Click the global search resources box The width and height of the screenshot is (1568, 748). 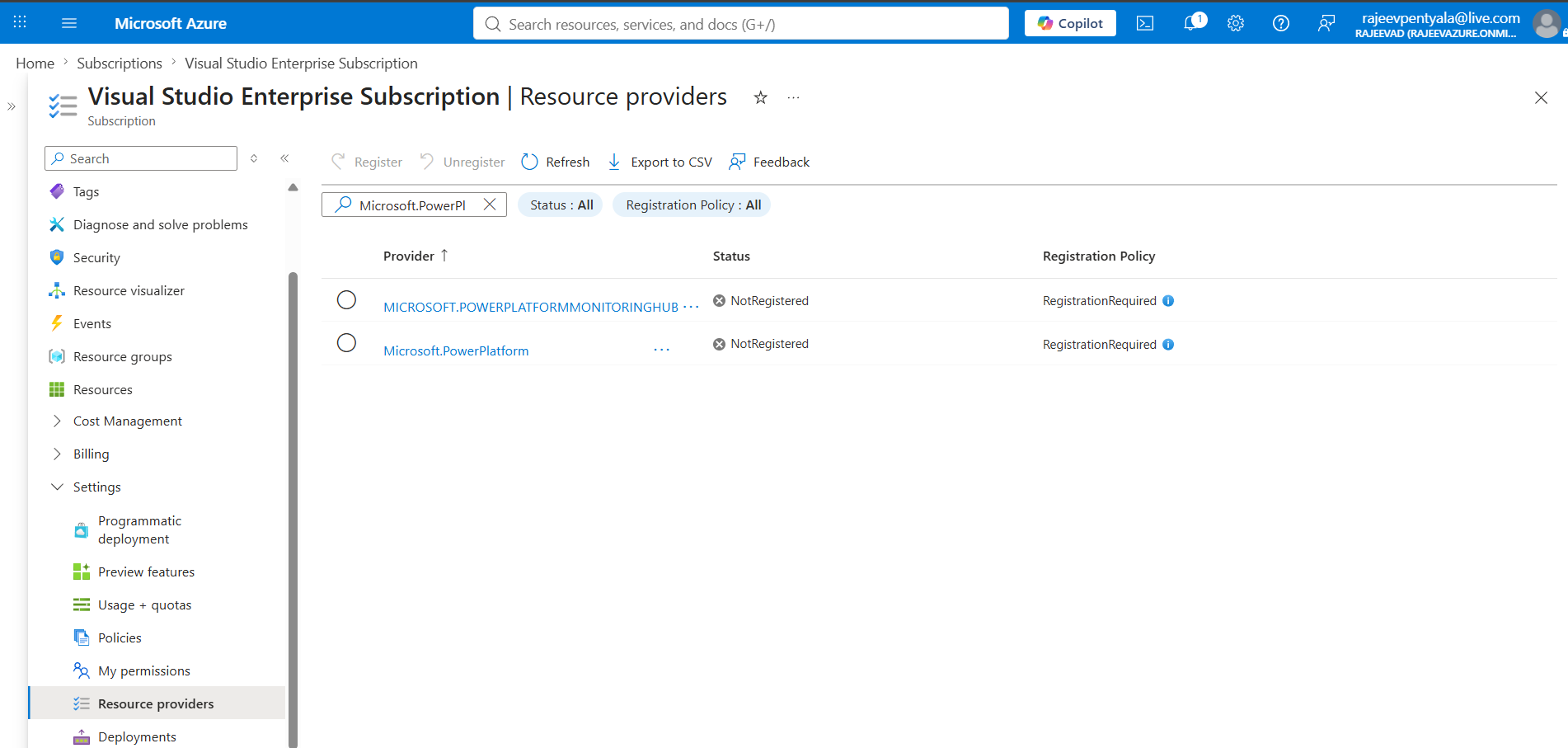(x=740, y=23)
